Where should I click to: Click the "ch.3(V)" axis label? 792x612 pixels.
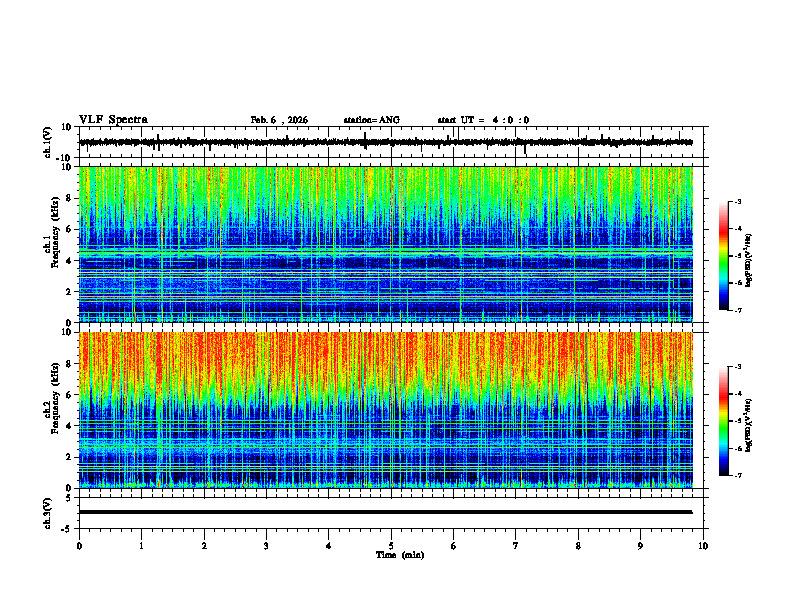point(48,514)
